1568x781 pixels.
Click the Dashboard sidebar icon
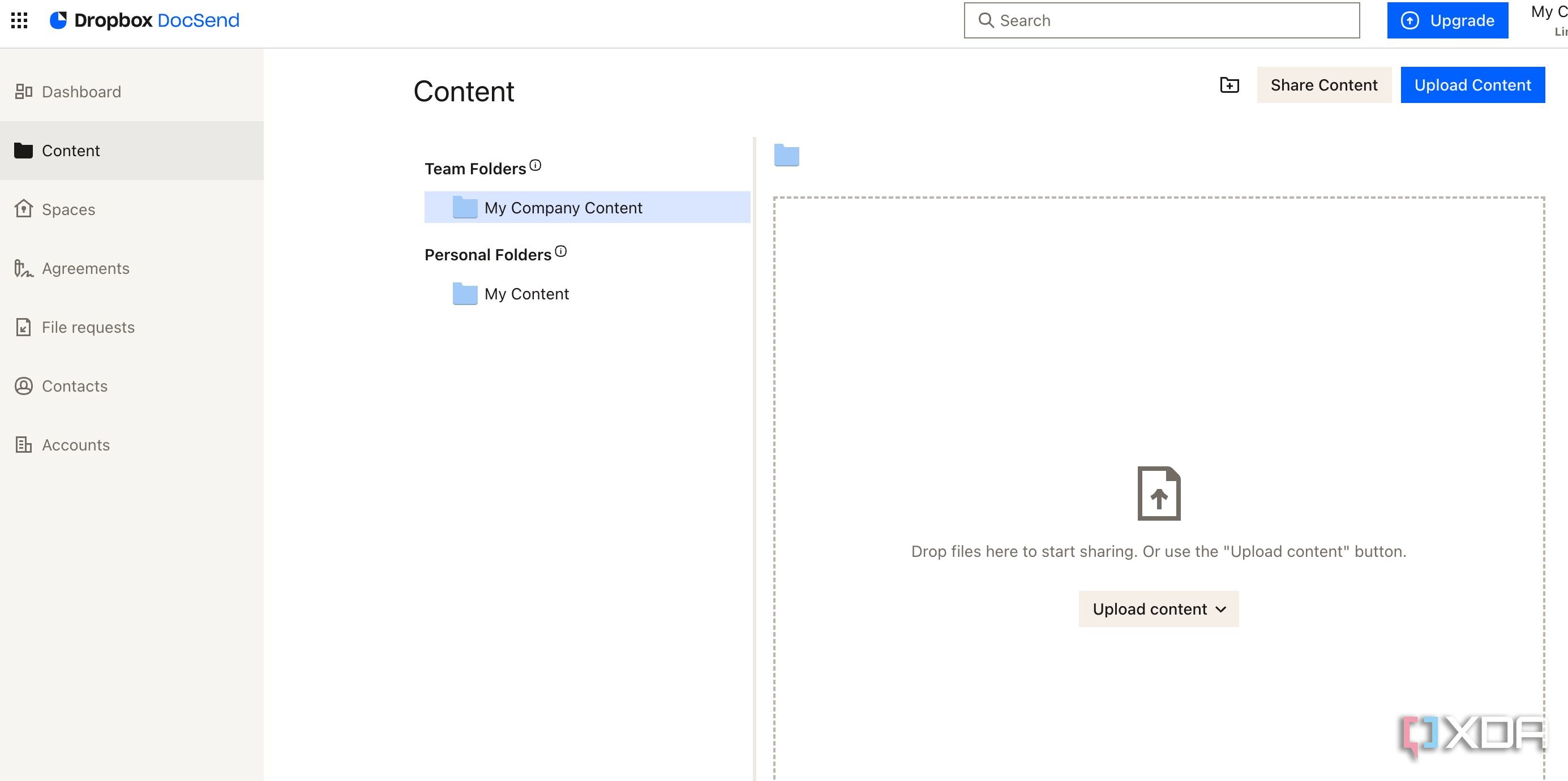pos(23,92)
